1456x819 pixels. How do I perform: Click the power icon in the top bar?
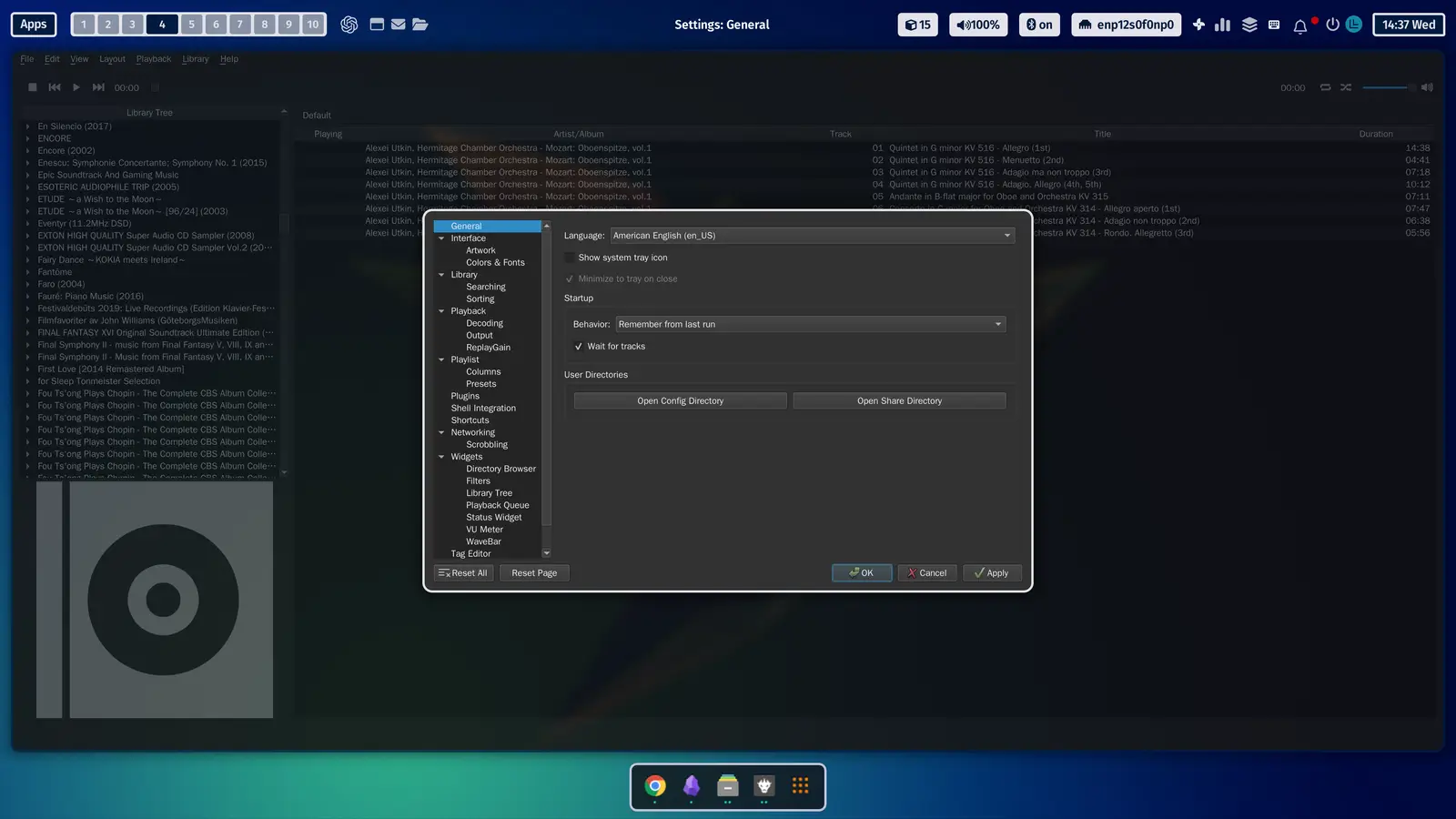1332,25
